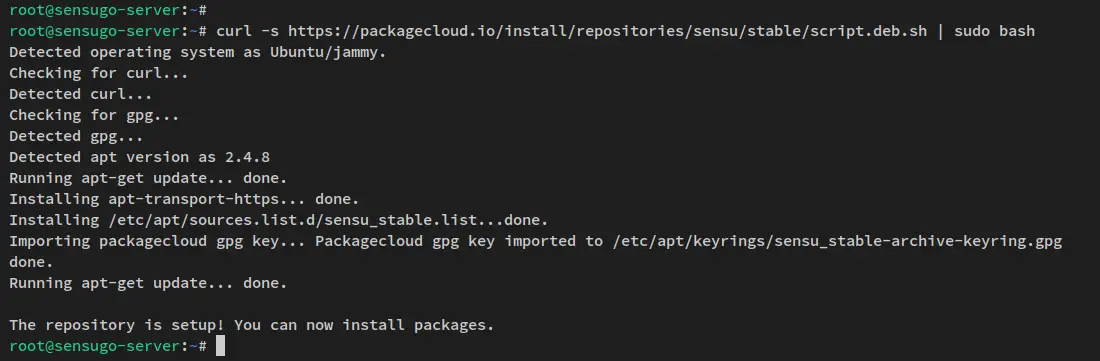Screen dimensions: 1100x361
Task: Click the 'Detected gpg...' output line
Action: pos(76,136)
